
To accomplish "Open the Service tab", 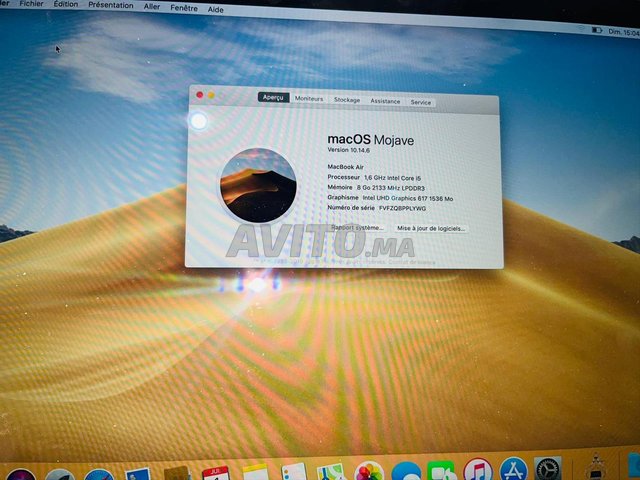I will 421,101.
